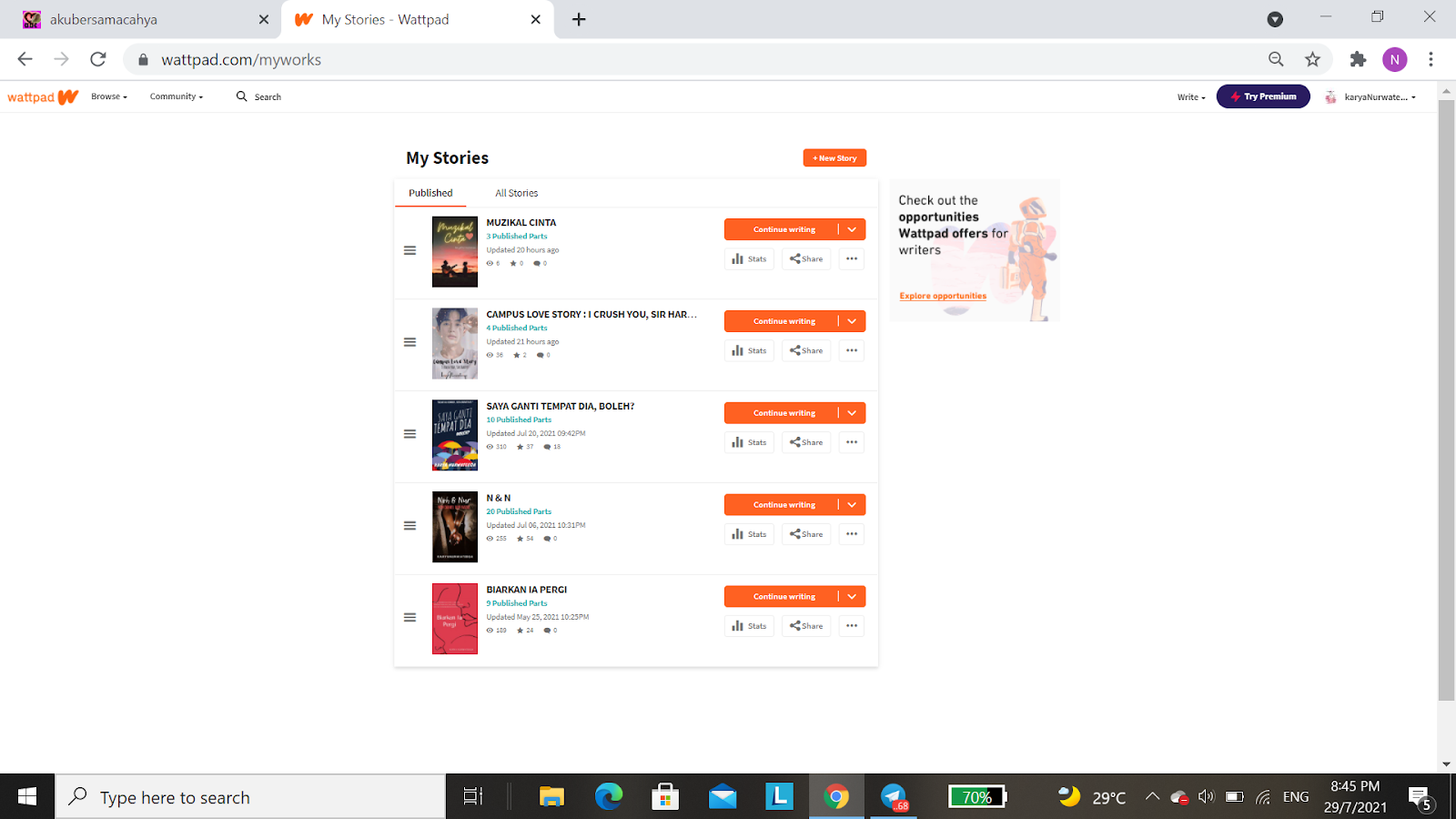Follow the Explore opportunities link
Screen dimensions: 1456x819
click(x=943, y=296)
